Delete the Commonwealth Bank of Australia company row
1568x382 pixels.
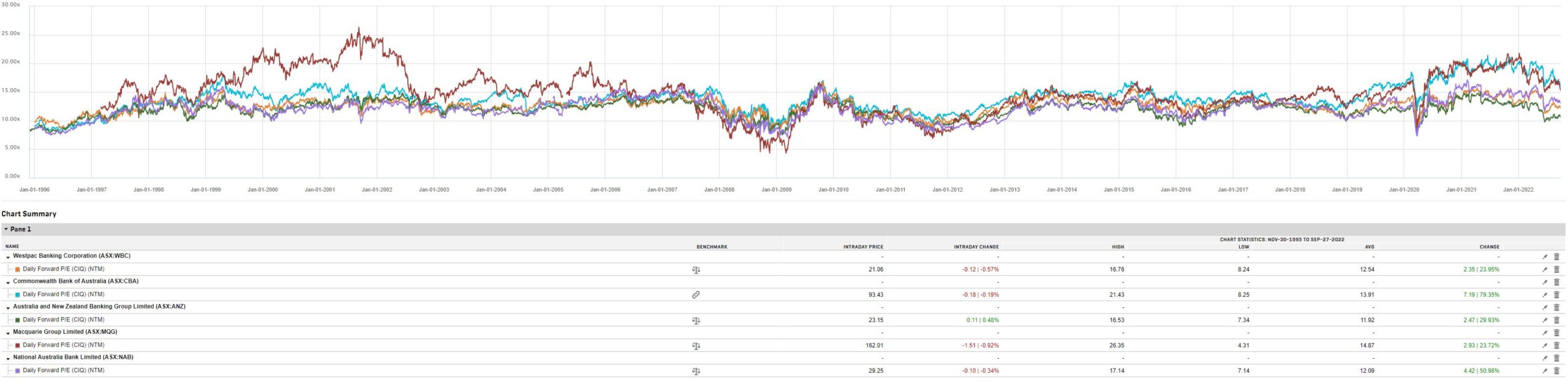(1556, 282)
